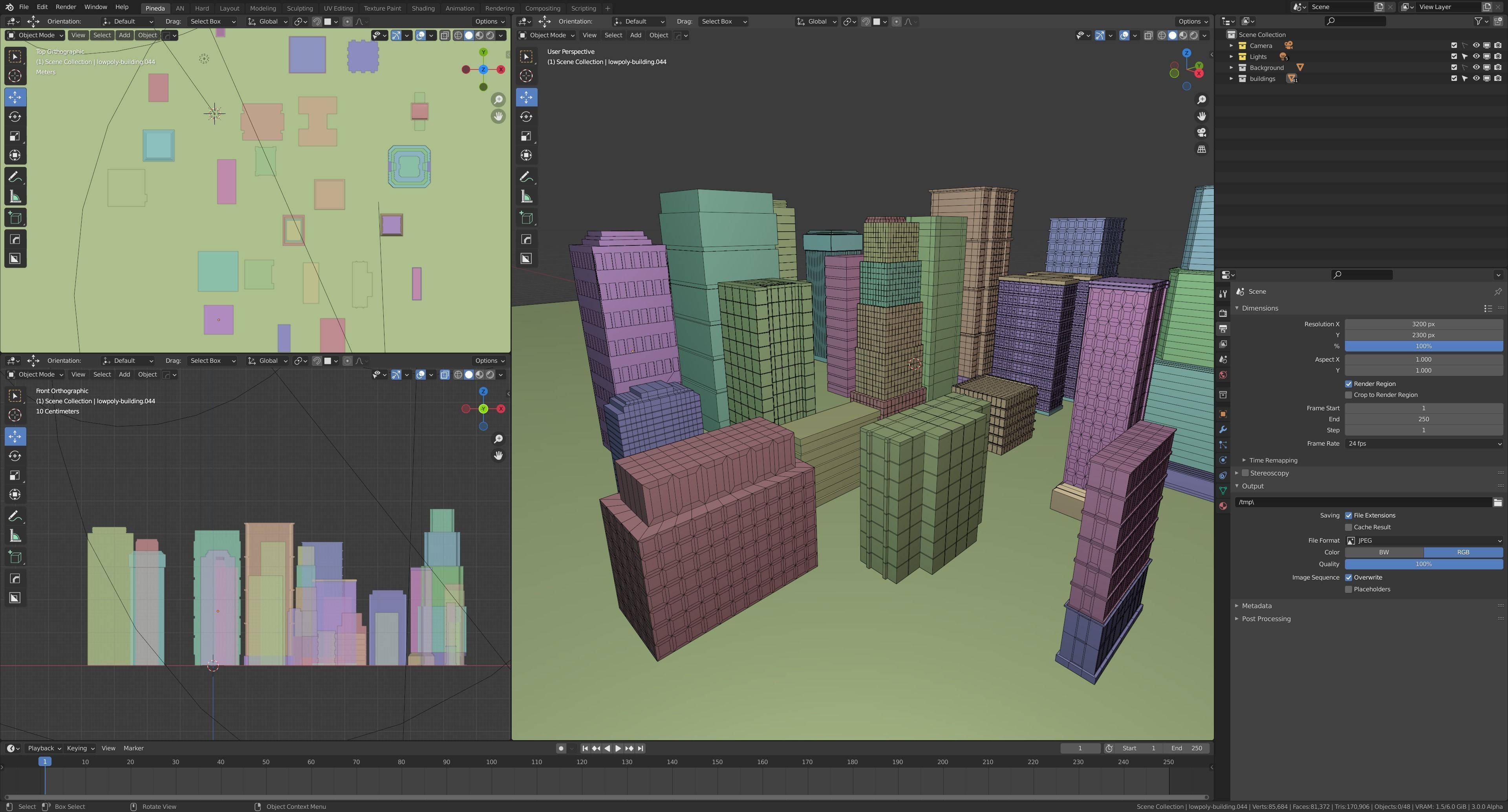Open Render properties tab icon

[1223, 313]
